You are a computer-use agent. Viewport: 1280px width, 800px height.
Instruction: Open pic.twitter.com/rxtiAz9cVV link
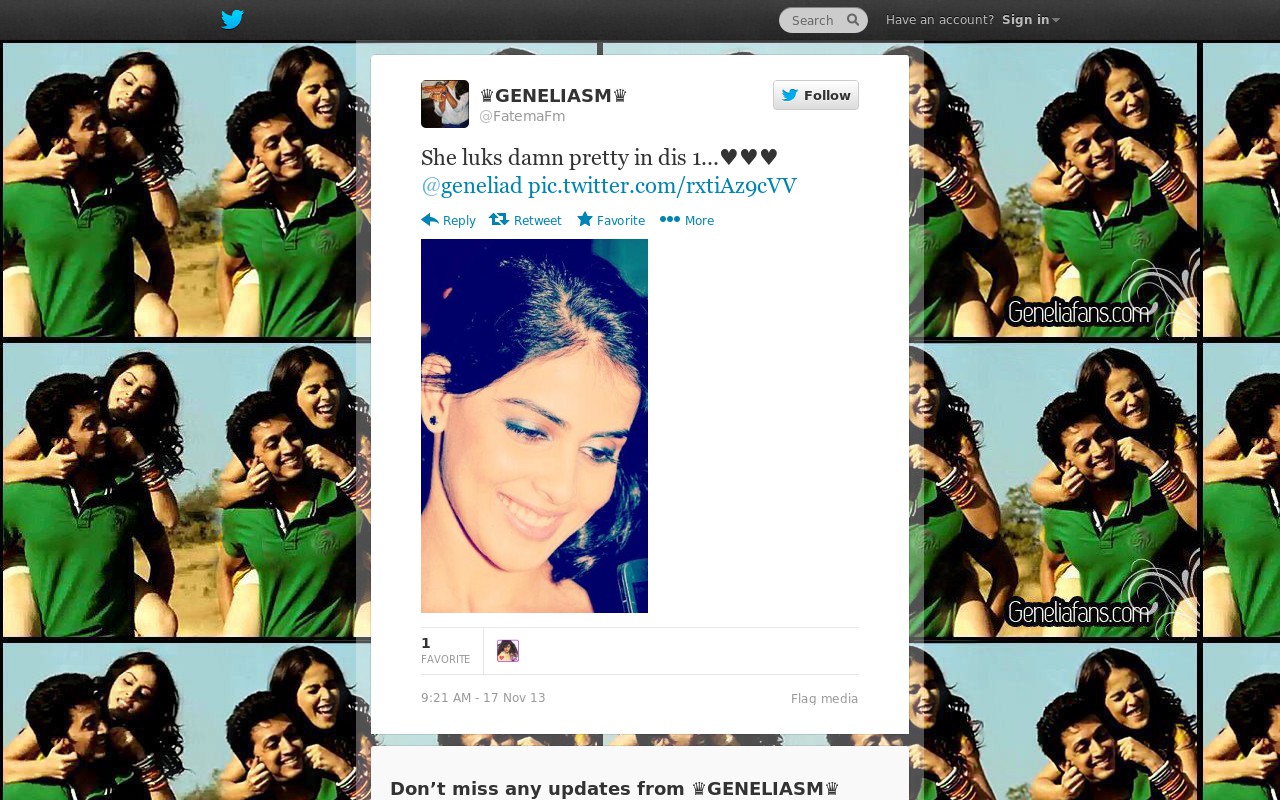662,186
